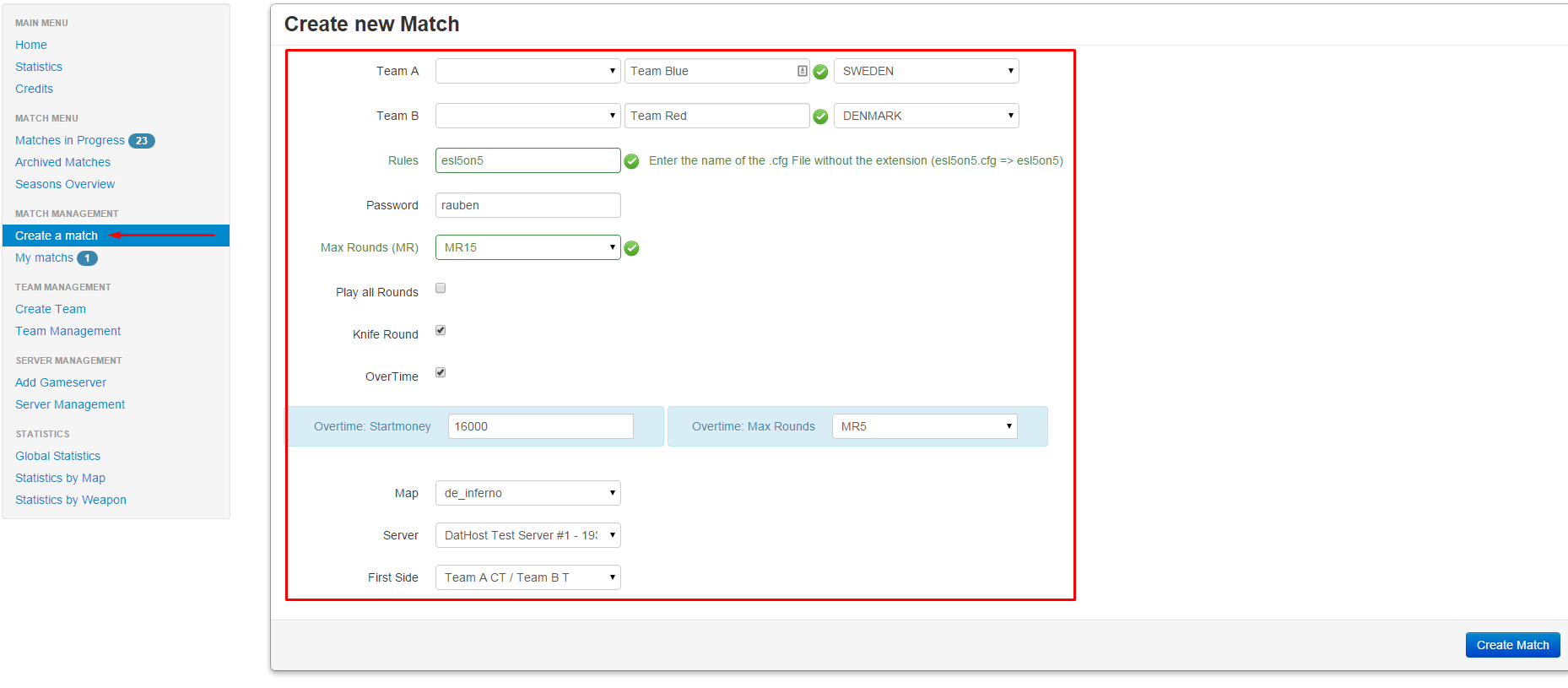1568x688 pixels.
Task: Select Create a match in the sidebar
Action: point(57,236)
